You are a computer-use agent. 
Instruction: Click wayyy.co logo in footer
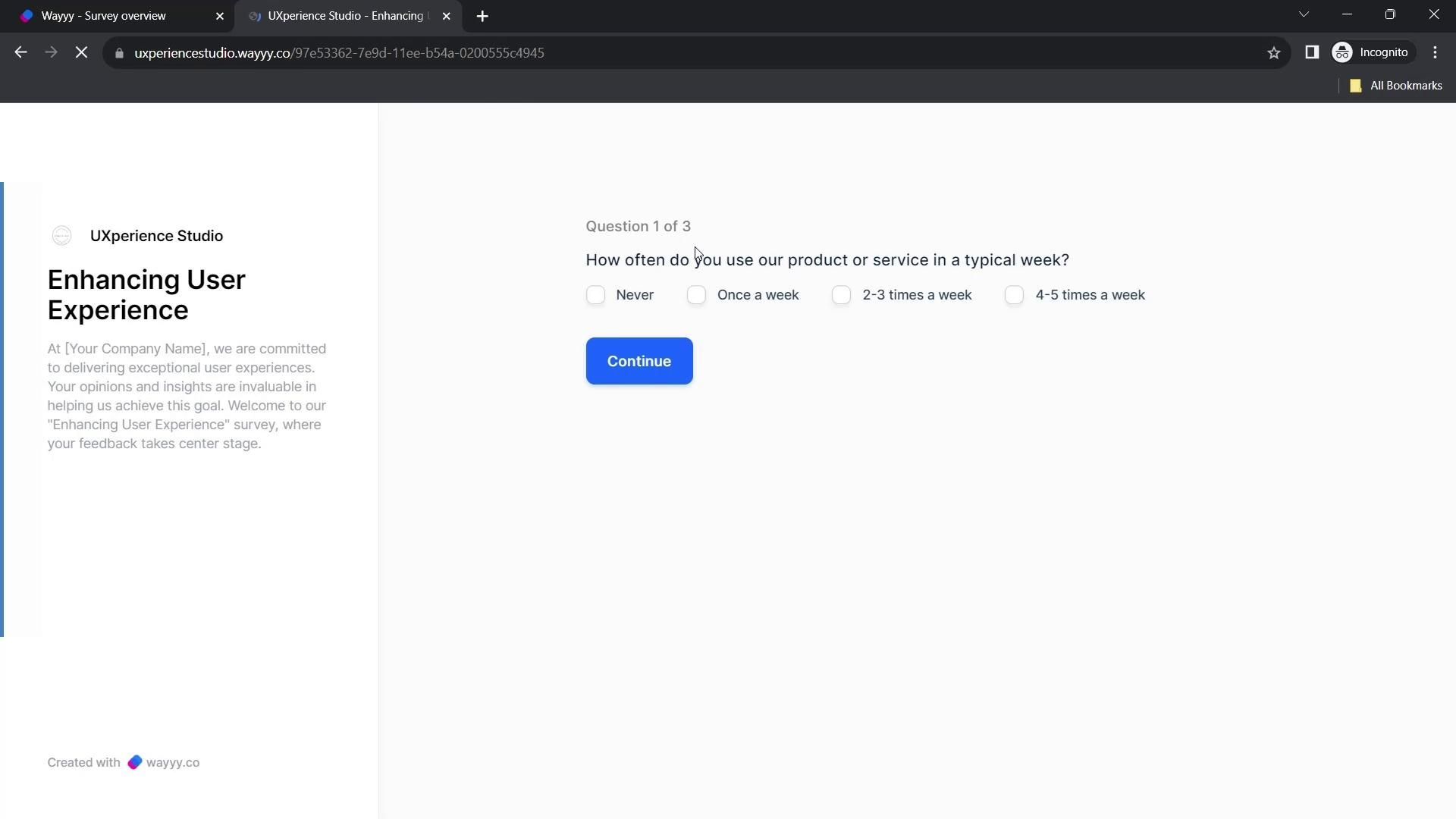(135, 762)
